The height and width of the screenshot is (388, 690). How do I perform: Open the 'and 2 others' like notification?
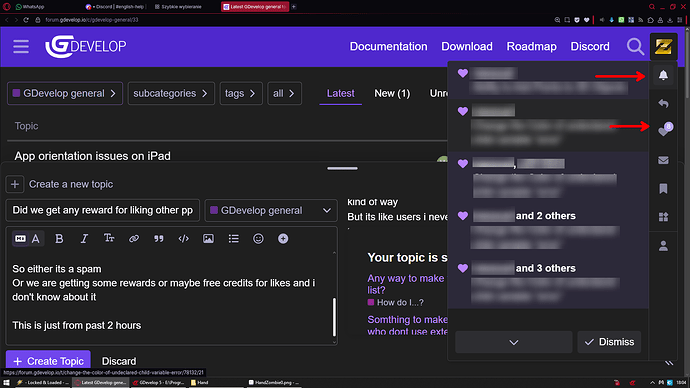(547, 231)
